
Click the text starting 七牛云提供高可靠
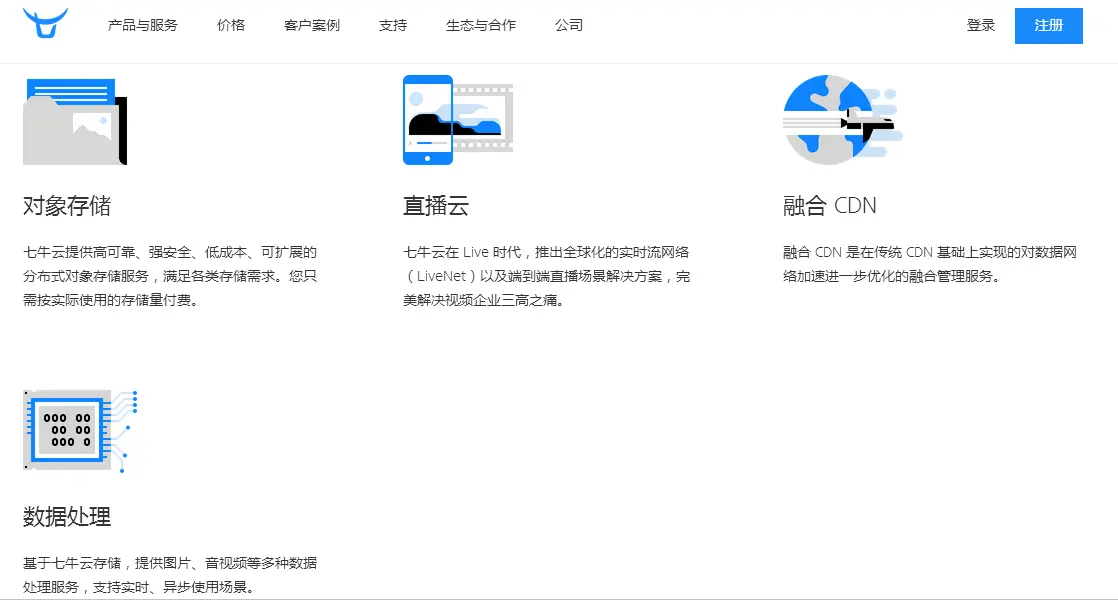170,276
